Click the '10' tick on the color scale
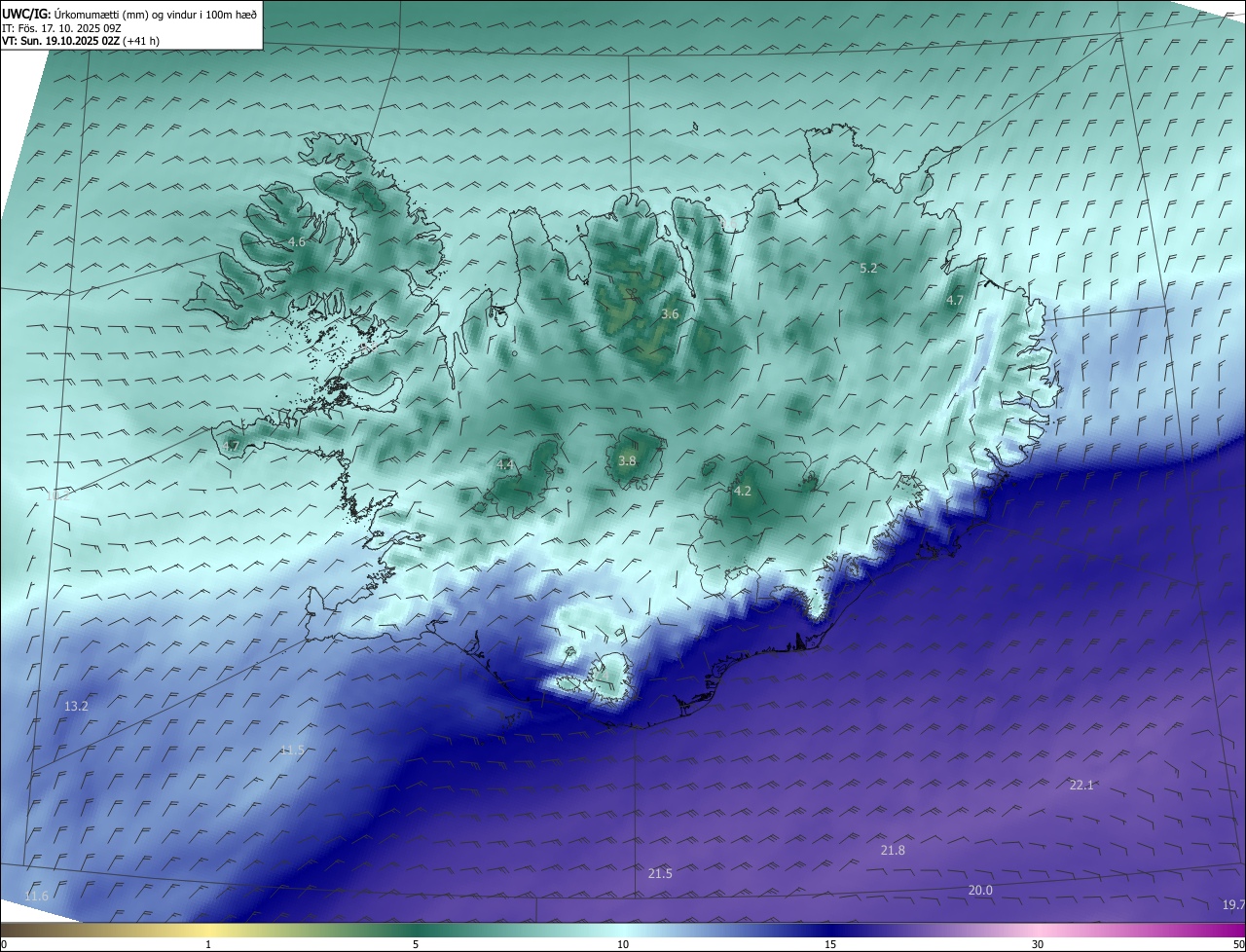 click(x=623, y=944)
